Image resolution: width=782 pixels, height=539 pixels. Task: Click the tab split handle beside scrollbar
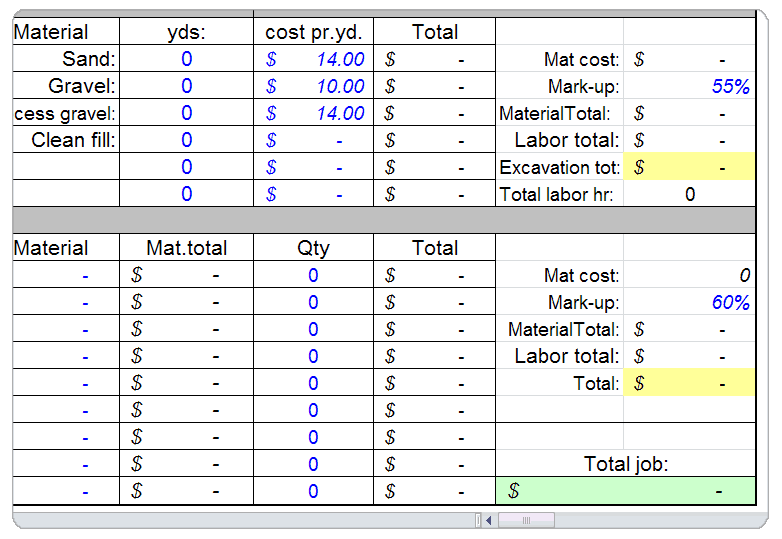pos(477,520)
